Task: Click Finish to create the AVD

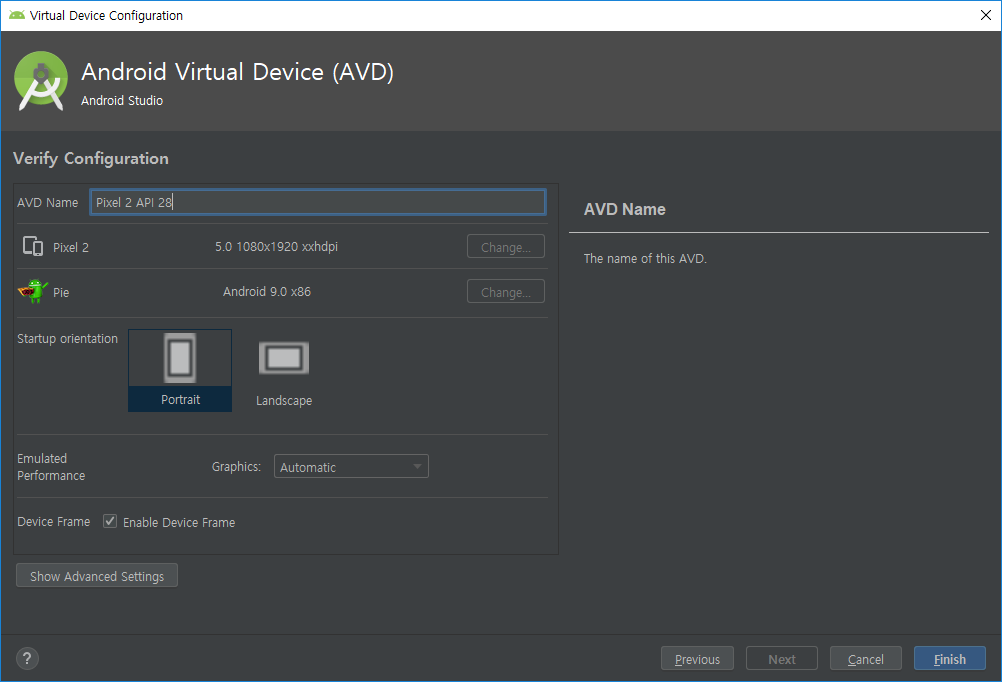Action: [x=950, y=658]
